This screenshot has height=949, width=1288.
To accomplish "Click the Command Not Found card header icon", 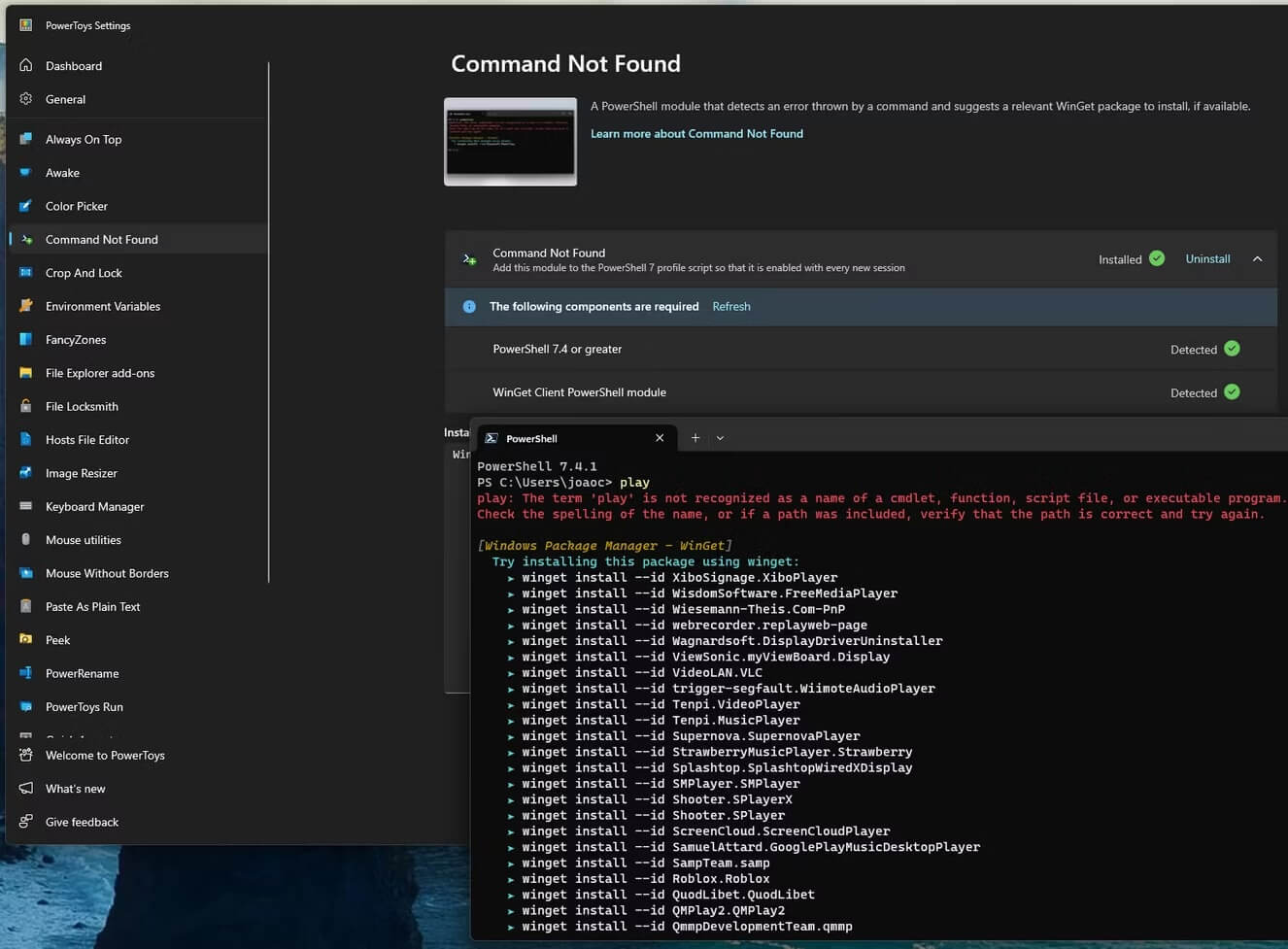I will click(469, 259).
